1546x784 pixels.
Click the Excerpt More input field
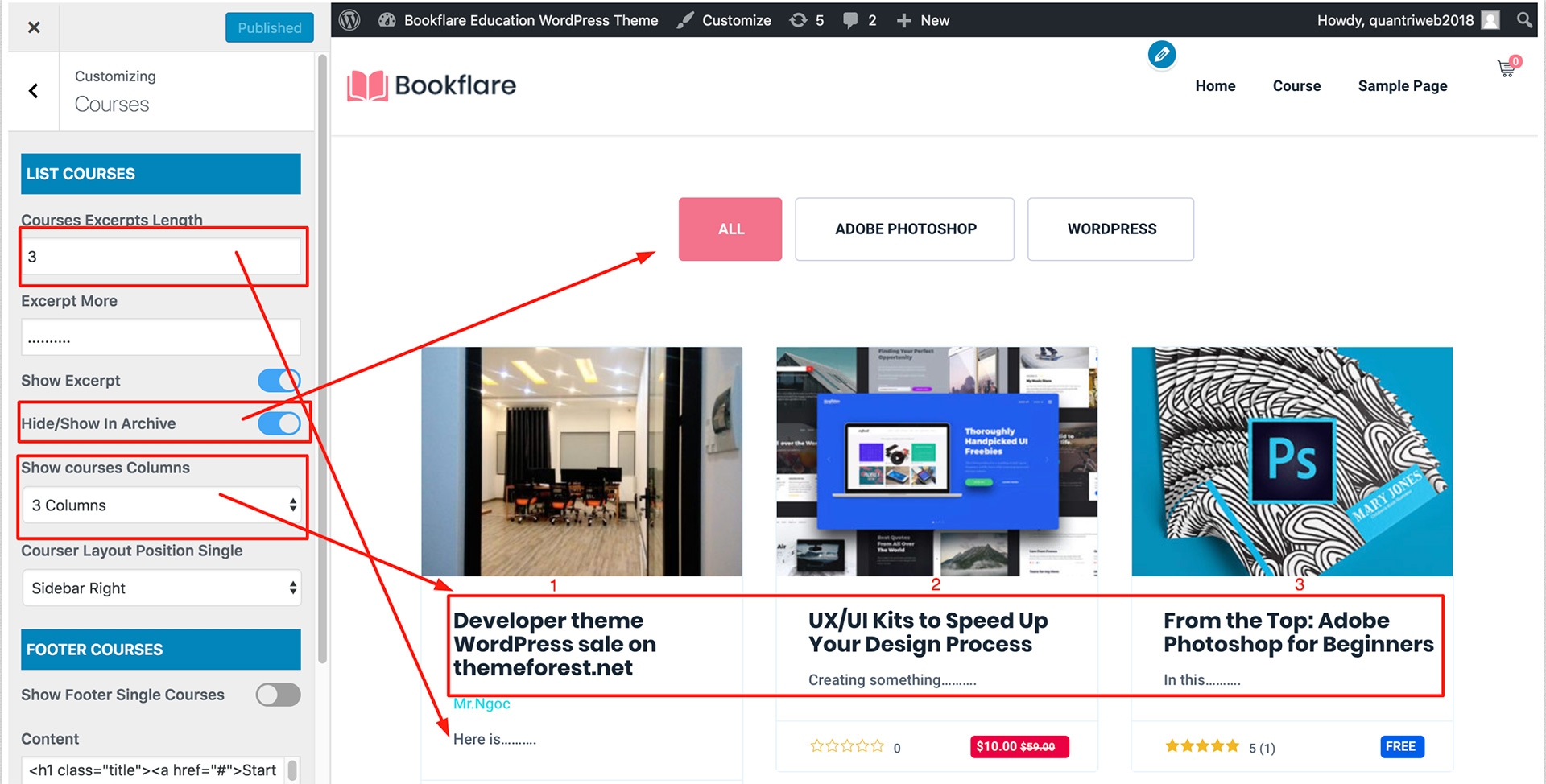click(161, 337)
